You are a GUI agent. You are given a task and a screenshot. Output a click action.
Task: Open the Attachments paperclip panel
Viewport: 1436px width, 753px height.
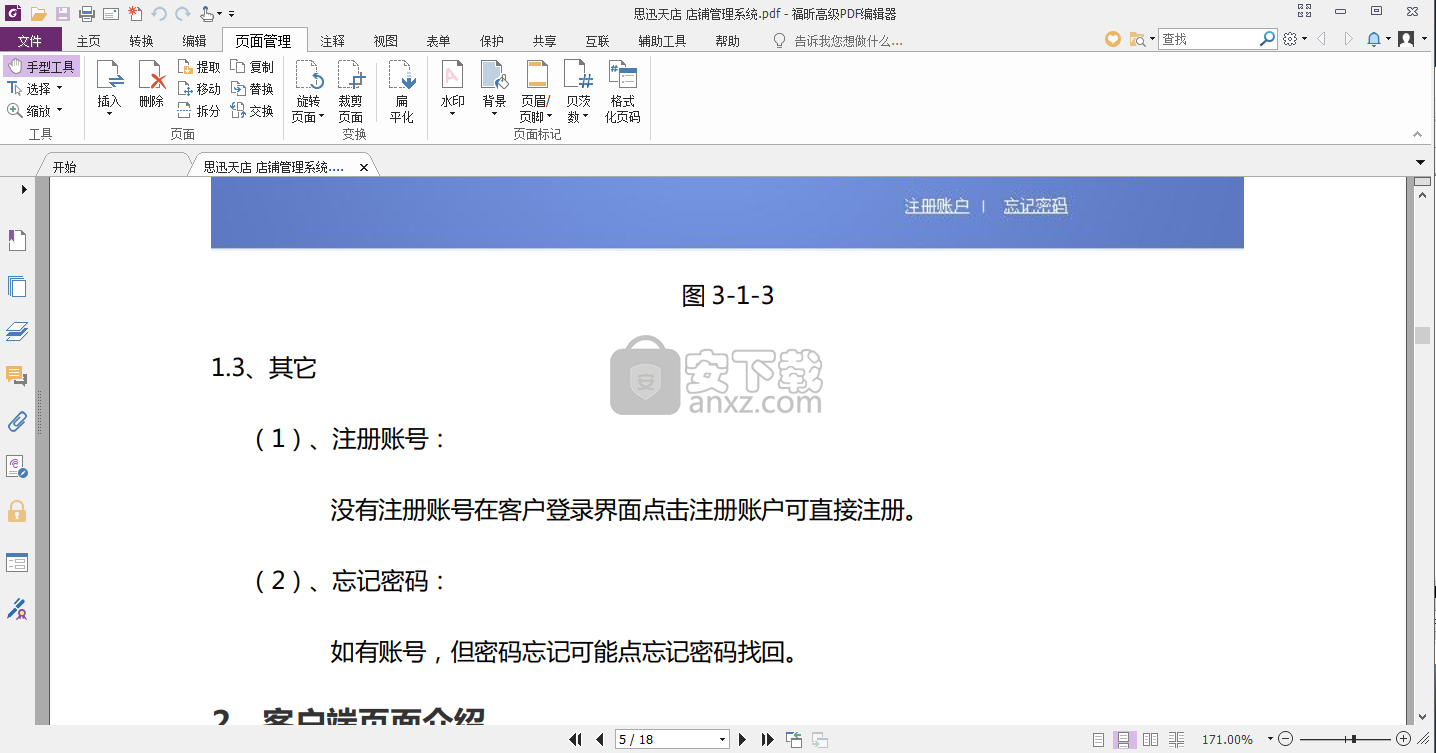(17, 421)
